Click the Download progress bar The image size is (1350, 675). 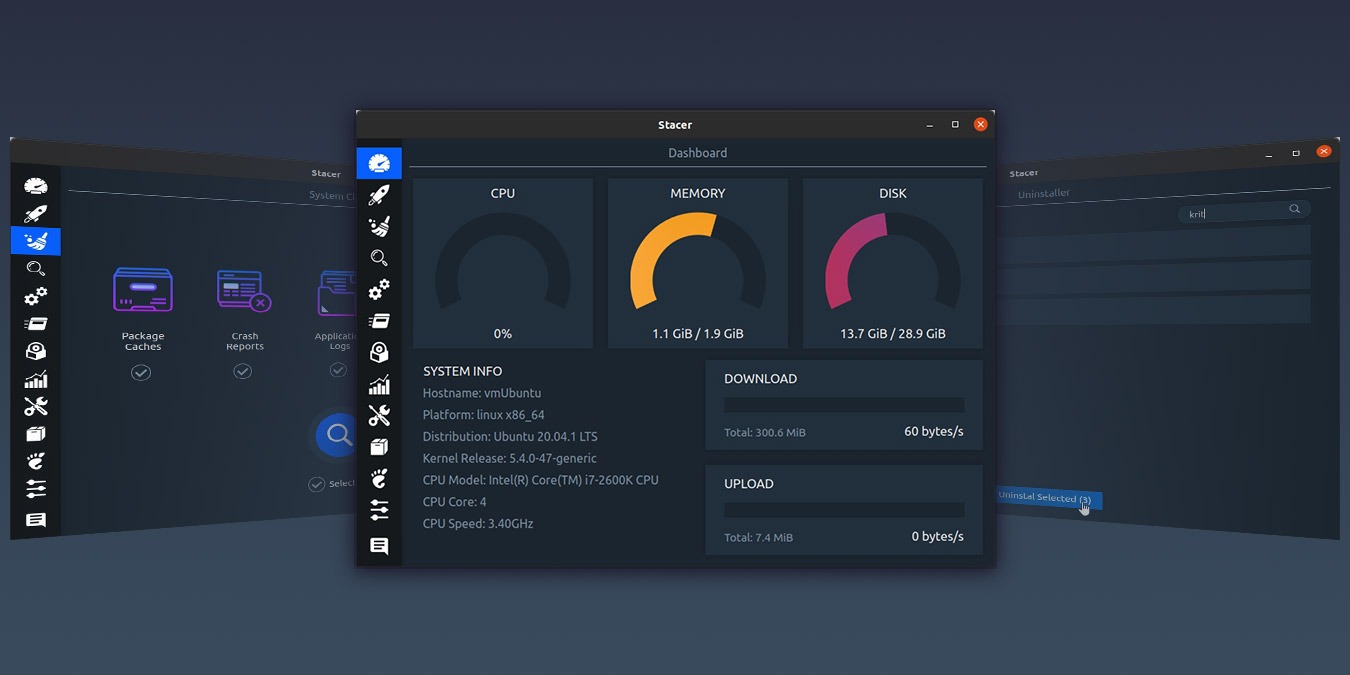pyautogui.click(x=843, y=404)
